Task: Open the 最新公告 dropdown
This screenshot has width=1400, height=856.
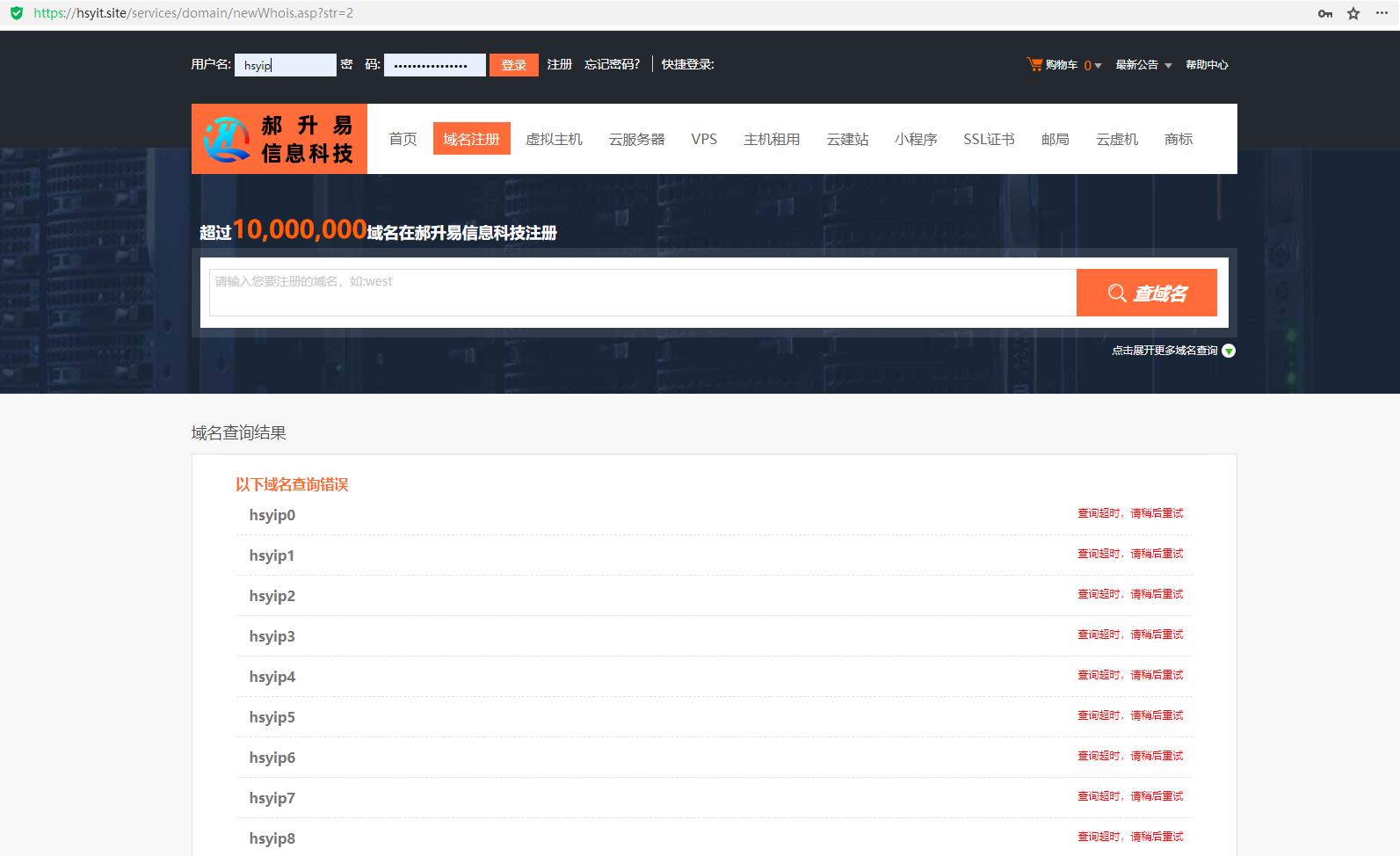Action: tap(1143, 65)
